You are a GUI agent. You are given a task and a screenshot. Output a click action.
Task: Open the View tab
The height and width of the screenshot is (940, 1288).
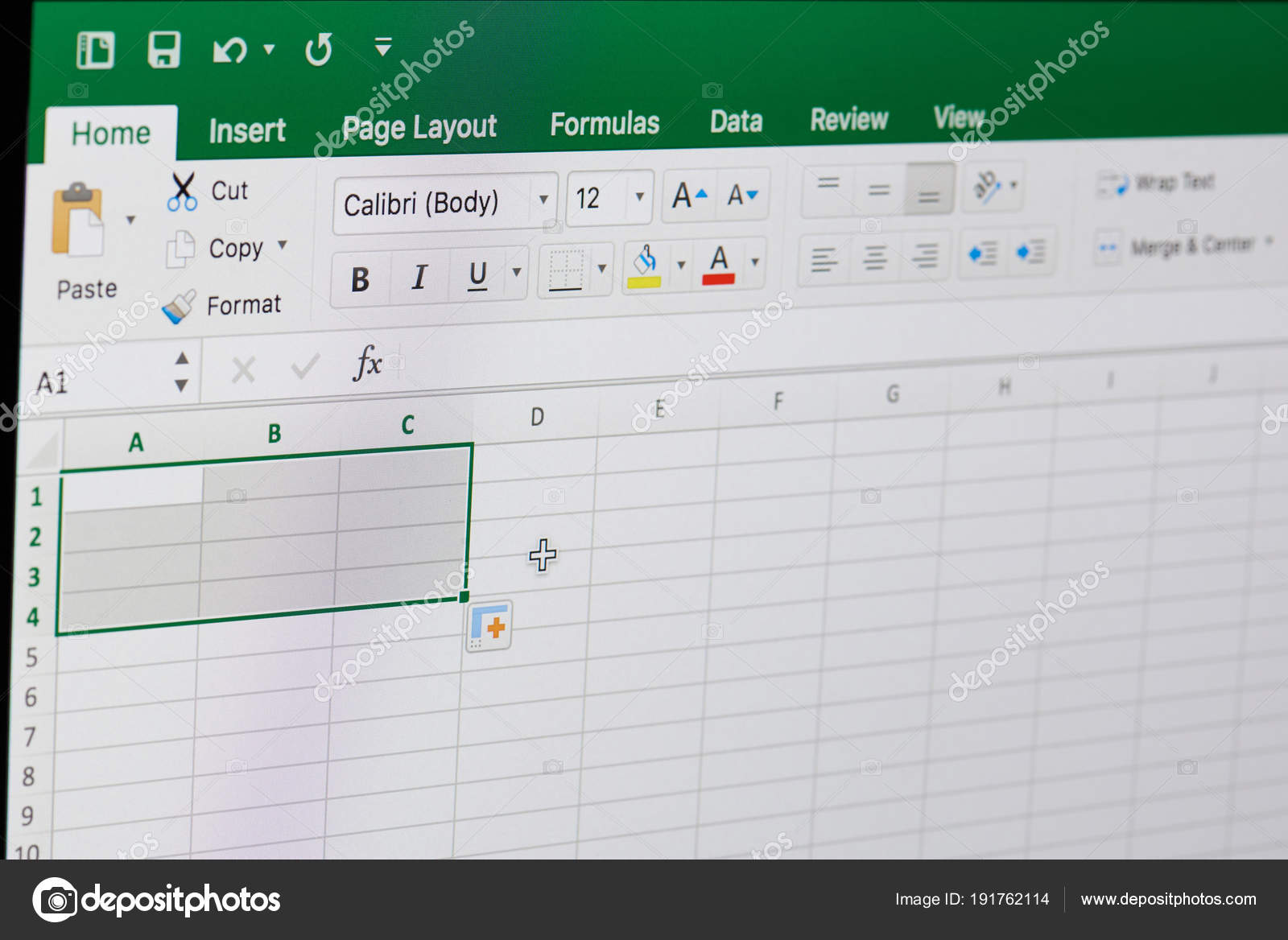959,117
